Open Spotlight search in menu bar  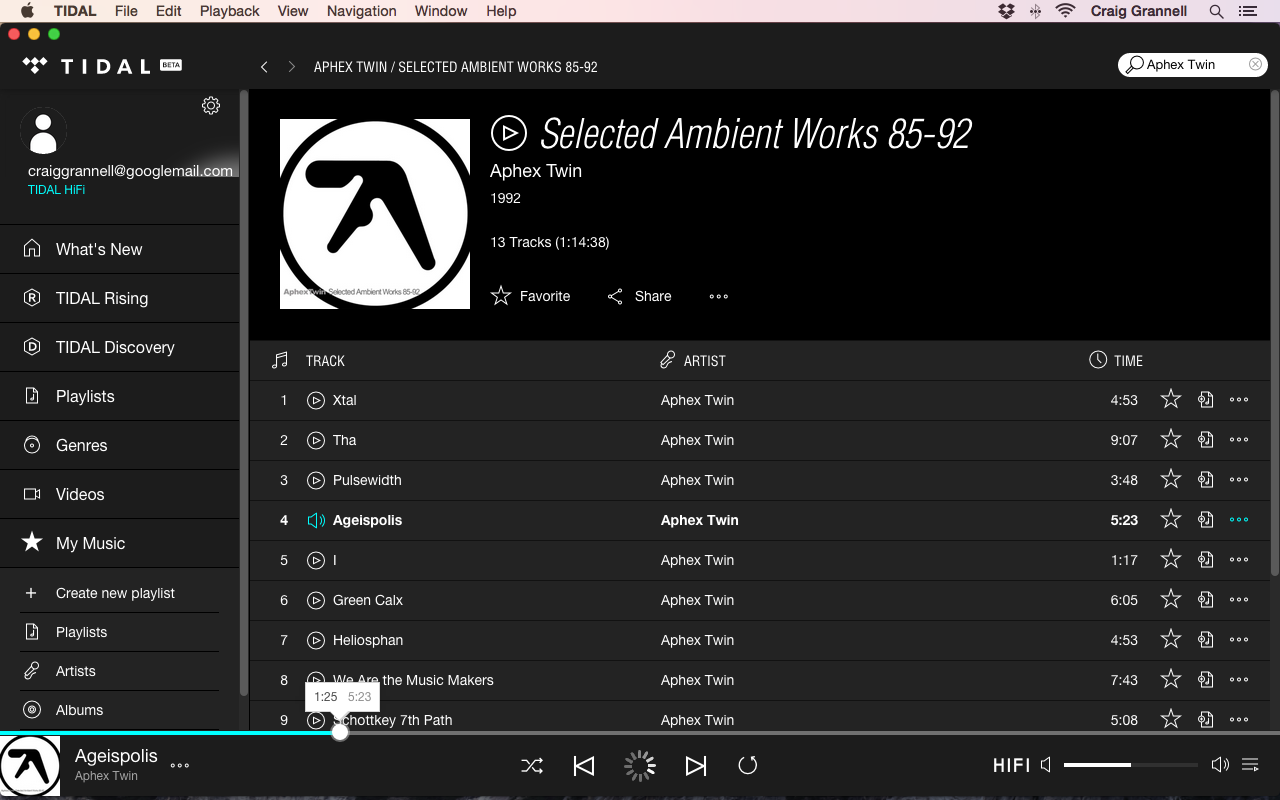click(1216, 11)
